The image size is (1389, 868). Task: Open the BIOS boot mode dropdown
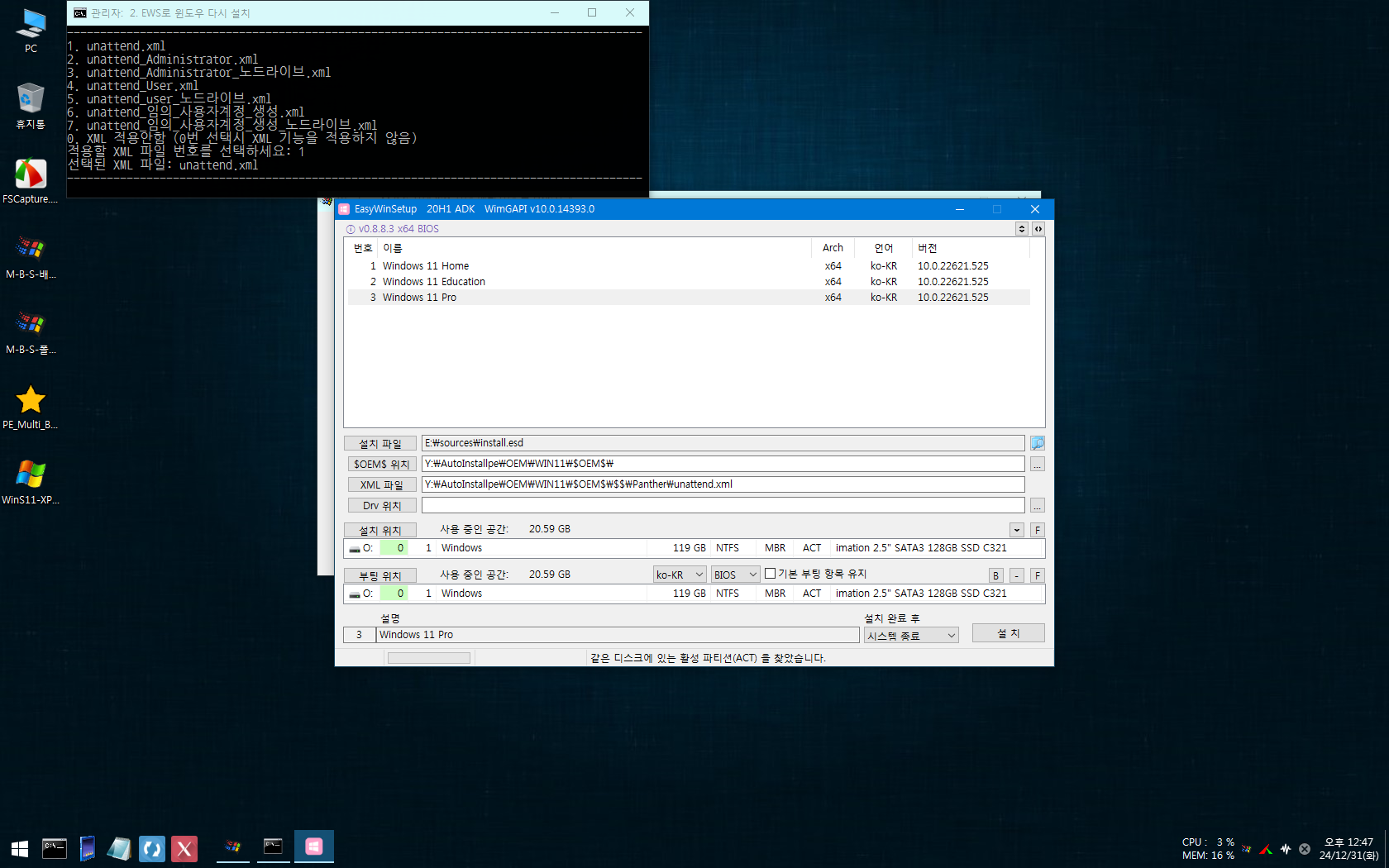[x=735, y=575]
